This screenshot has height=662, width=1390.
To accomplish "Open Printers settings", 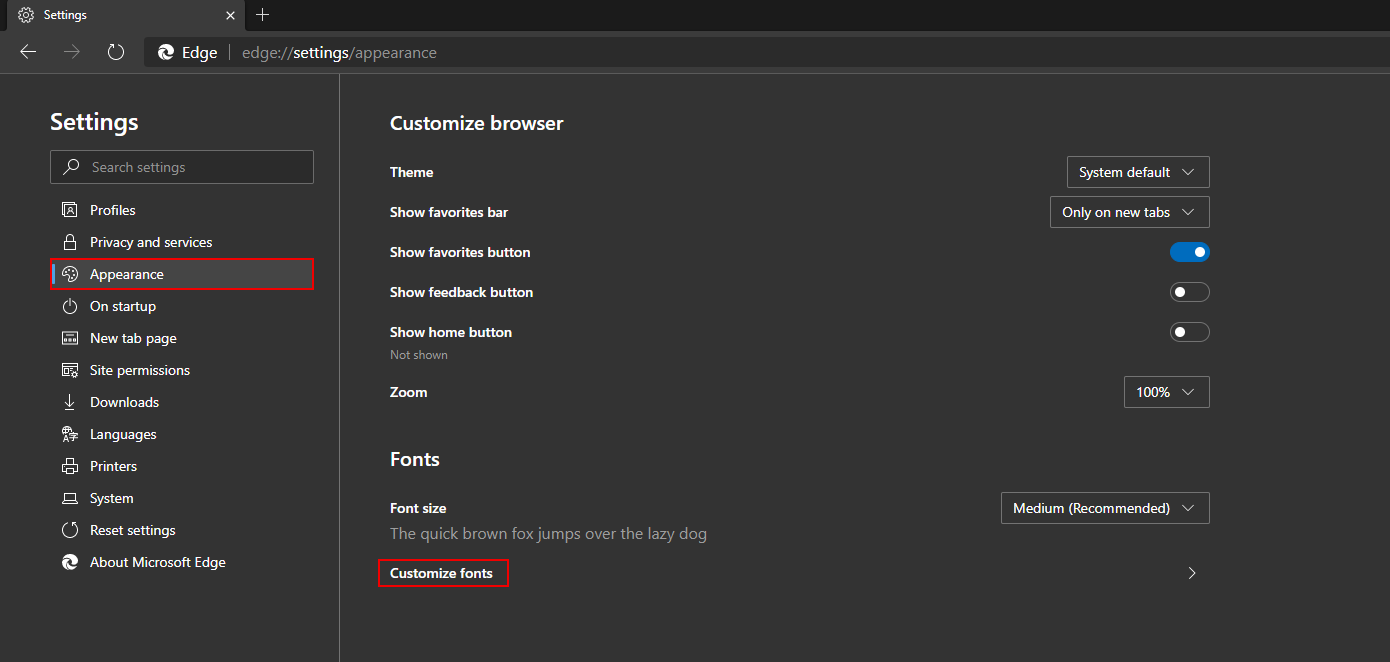I will 182,466.
